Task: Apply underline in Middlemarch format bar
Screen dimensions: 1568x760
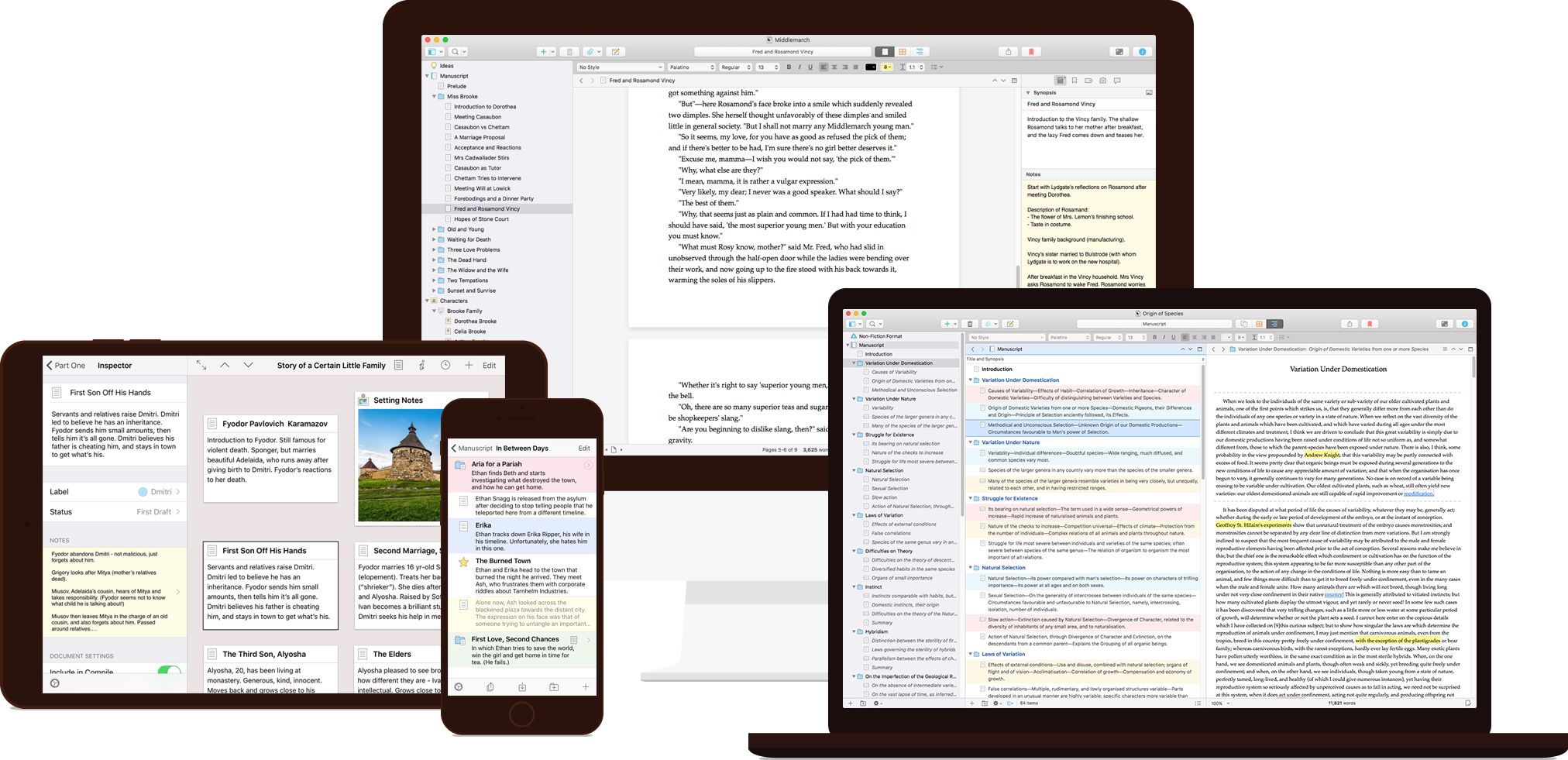Action: [810, 67]
